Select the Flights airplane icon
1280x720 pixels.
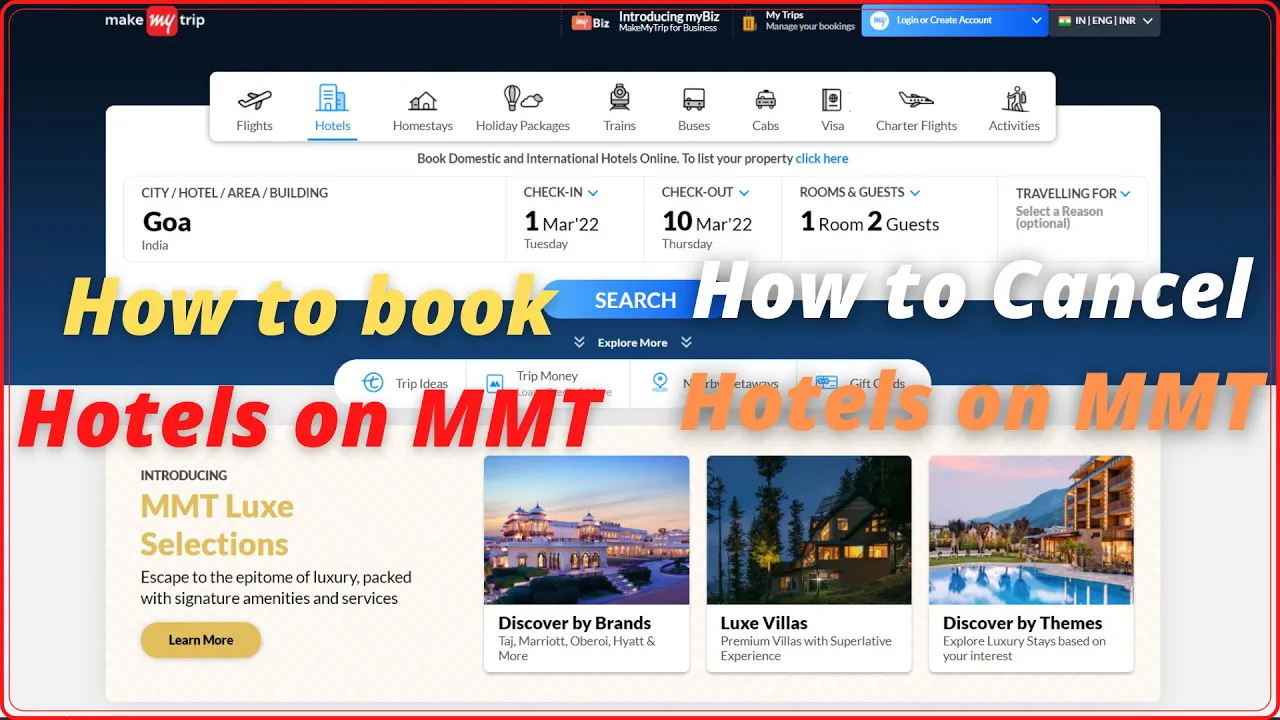pos(254,99)
